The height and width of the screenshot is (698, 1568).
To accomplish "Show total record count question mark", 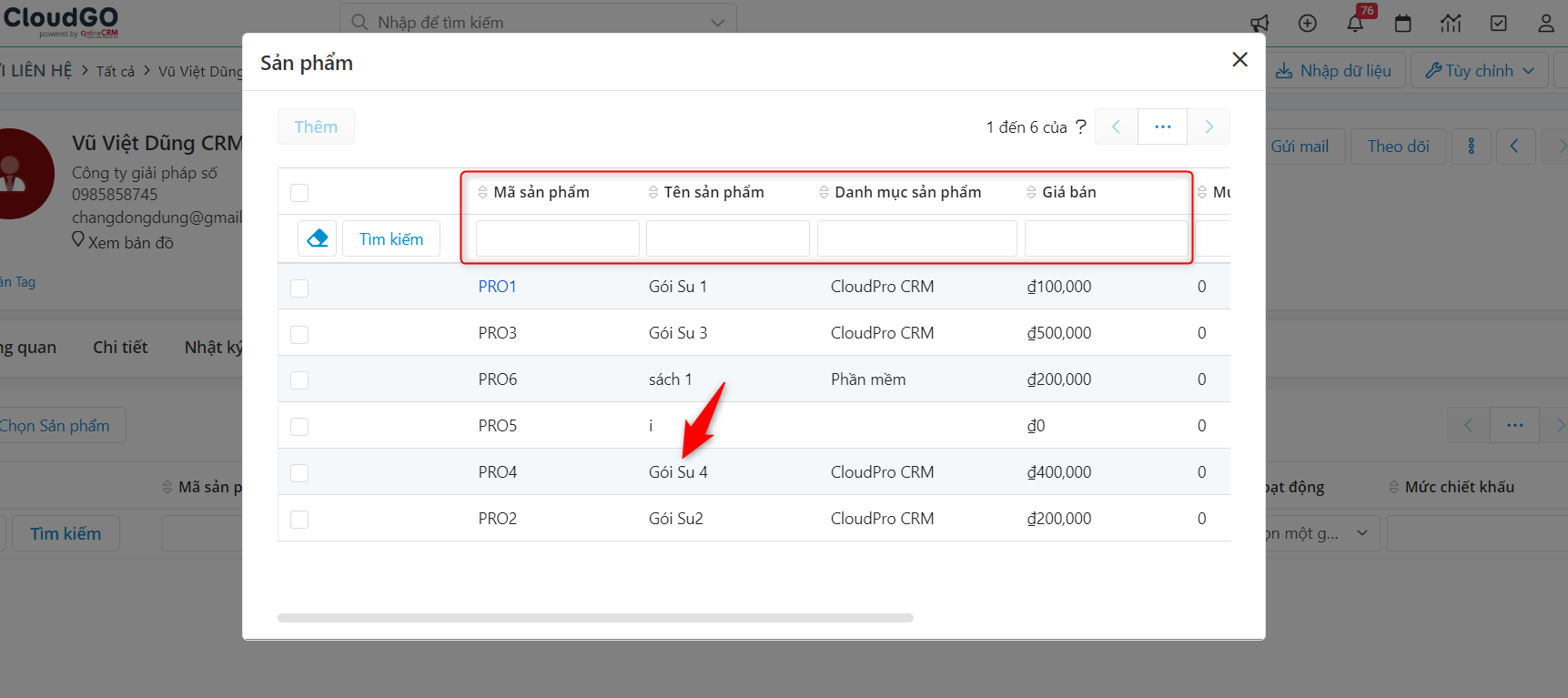I will coord(1080,126).
